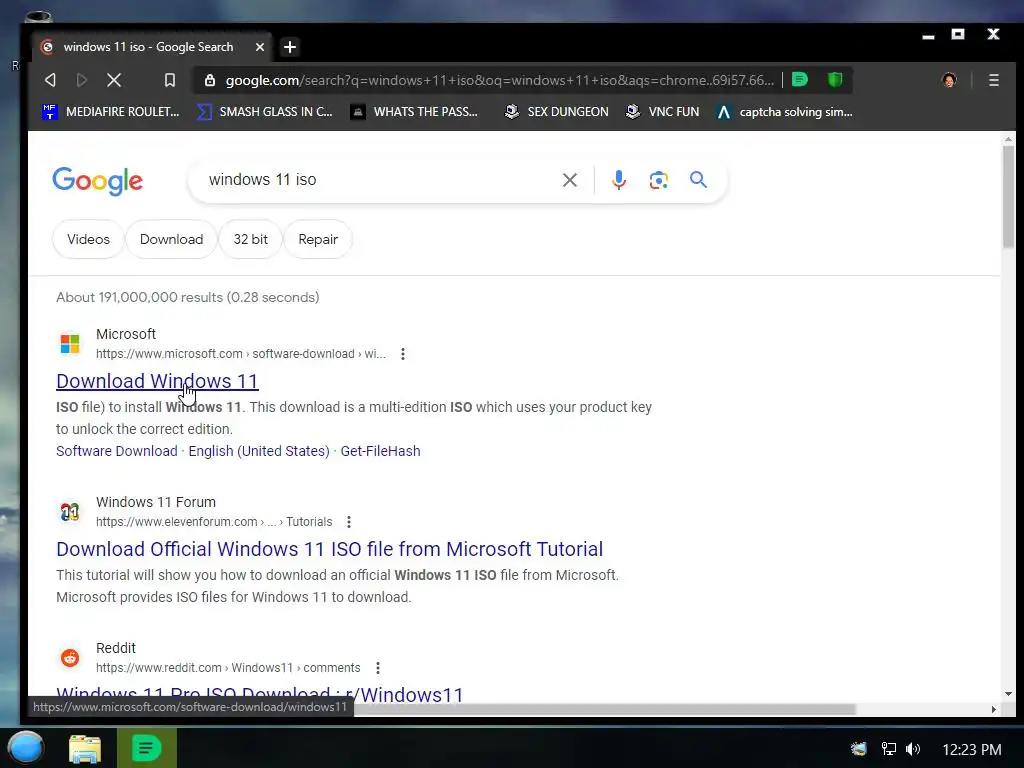Open English (United States) sublink

259,451
